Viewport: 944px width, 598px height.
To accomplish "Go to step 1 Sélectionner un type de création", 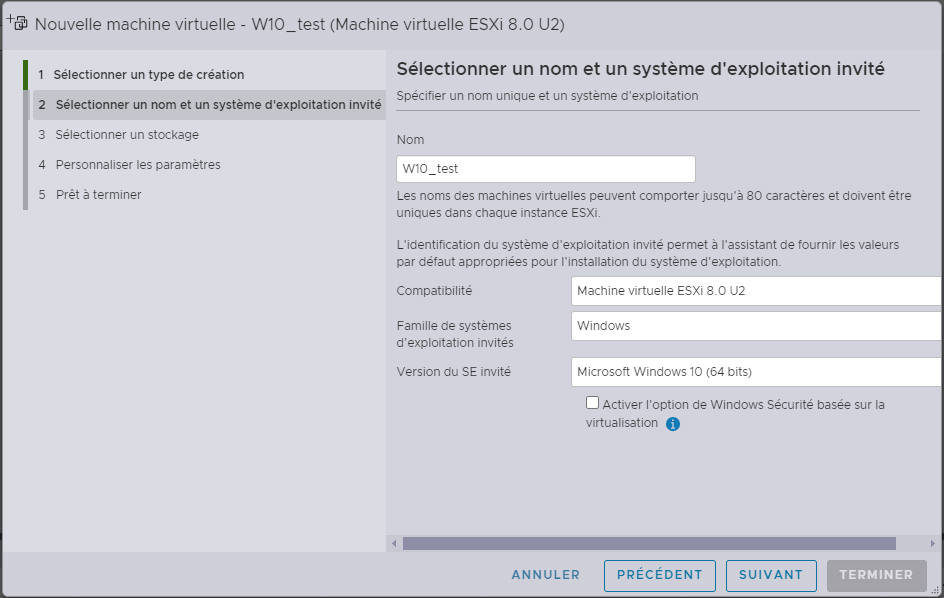I will [x=148, y=75].
